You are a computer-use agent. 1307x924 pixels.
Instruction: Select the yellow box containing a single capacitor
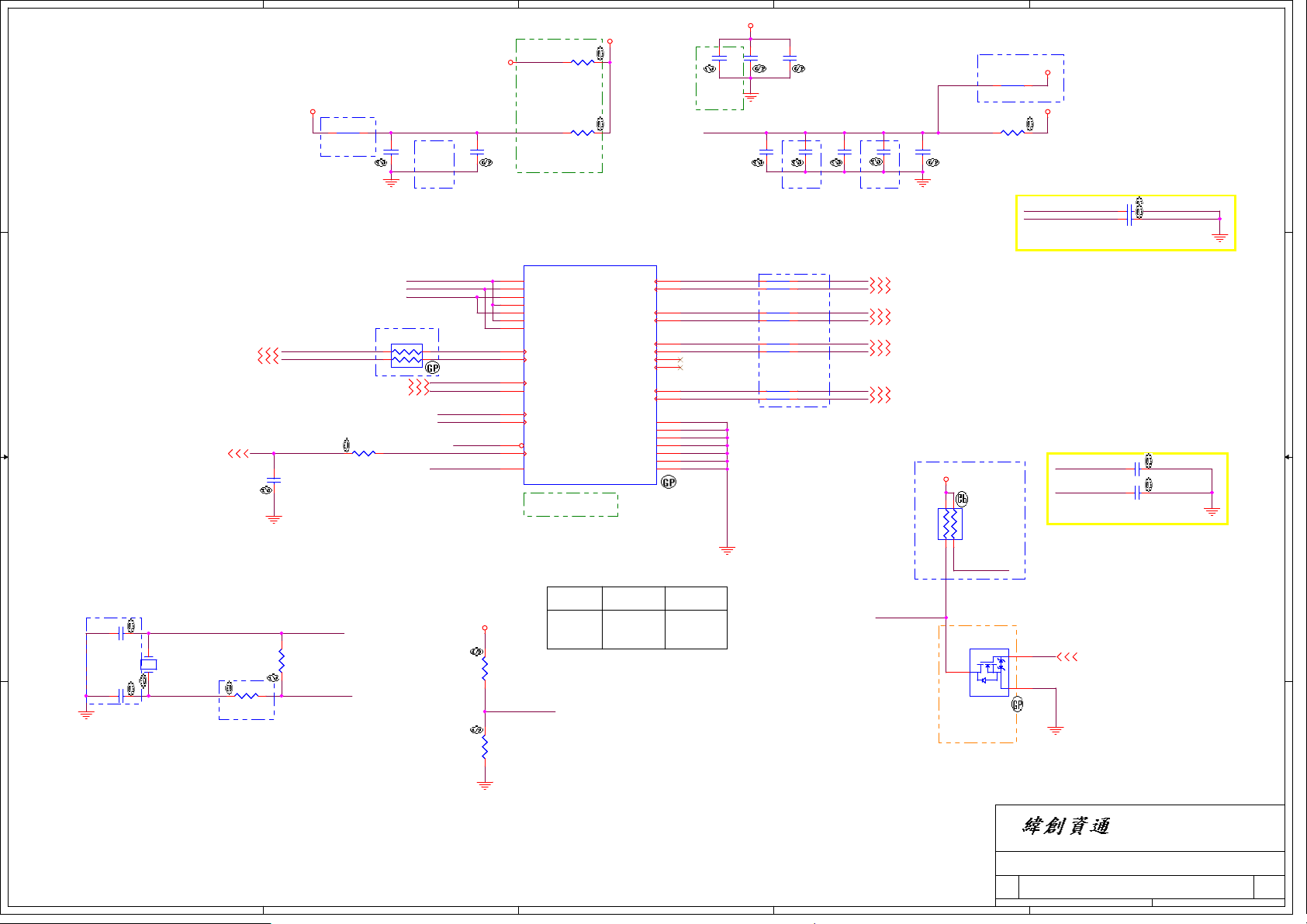click(1125, 223)
